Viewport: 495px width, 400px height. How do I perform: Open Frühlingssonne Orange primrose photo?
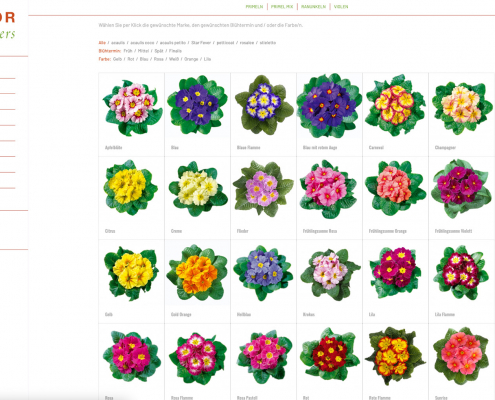(x=395, y=188)
